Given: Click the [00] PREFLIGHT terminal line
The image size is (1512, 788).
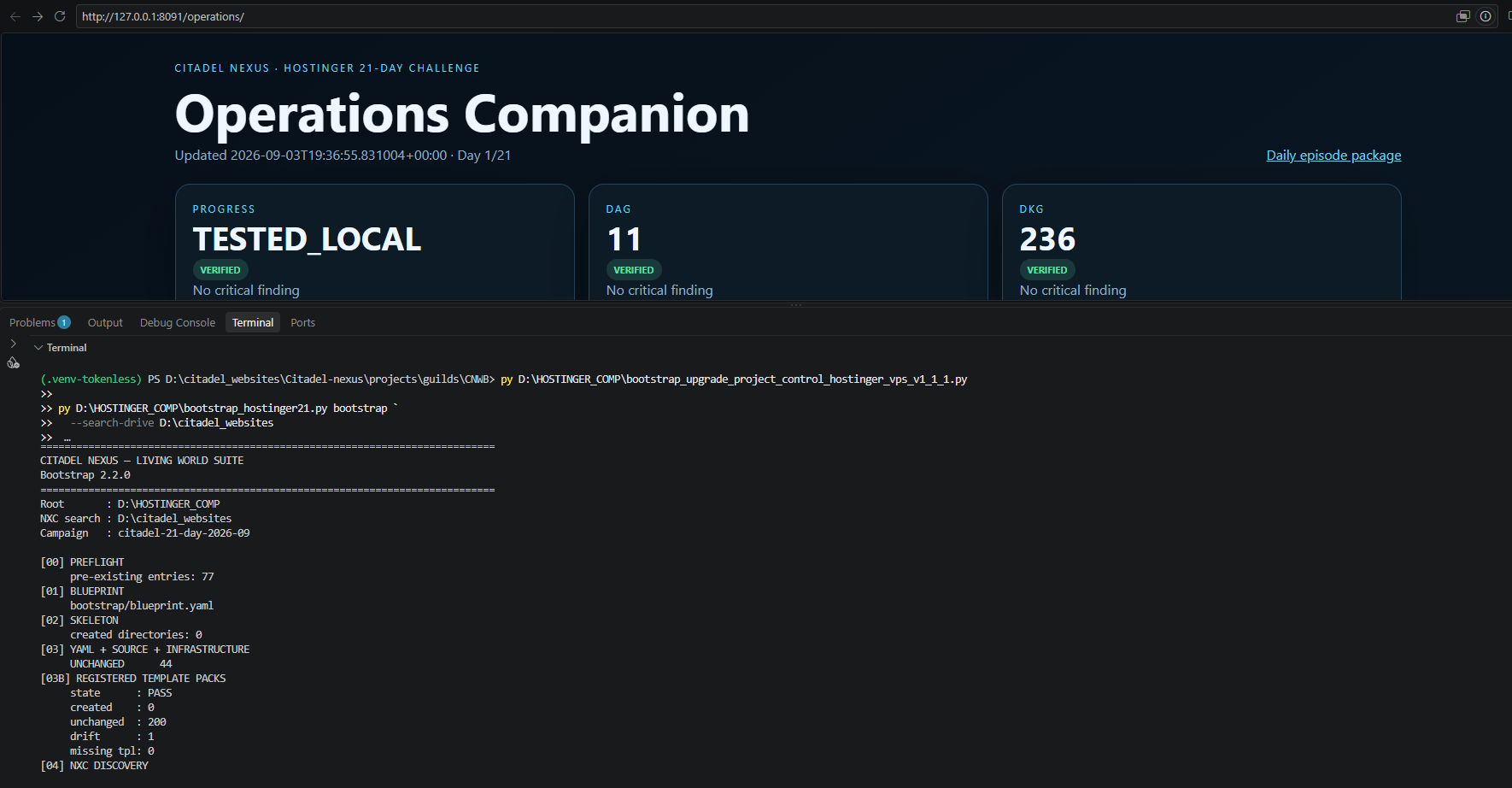Looking at the screenshot, I should coord(82,562).
